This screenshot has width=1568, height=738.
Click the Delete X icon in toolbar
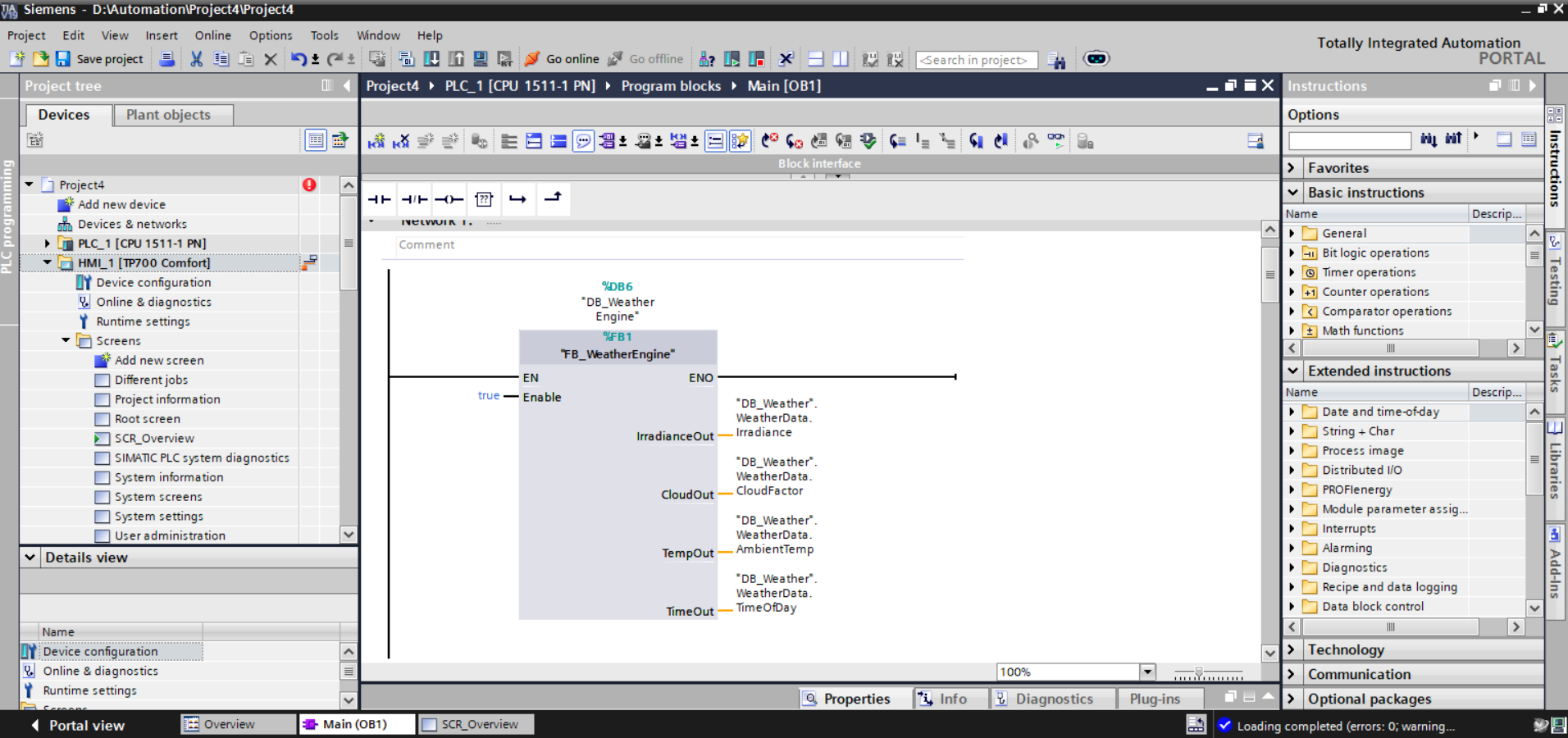(x=270, y=58)
